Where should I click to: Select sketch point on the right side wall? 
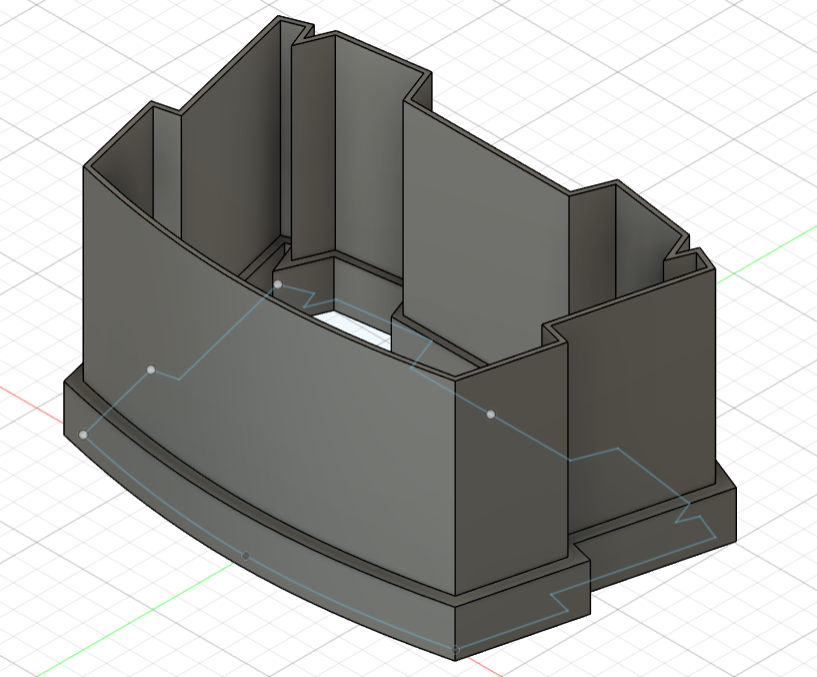click(x=491, y=414)
